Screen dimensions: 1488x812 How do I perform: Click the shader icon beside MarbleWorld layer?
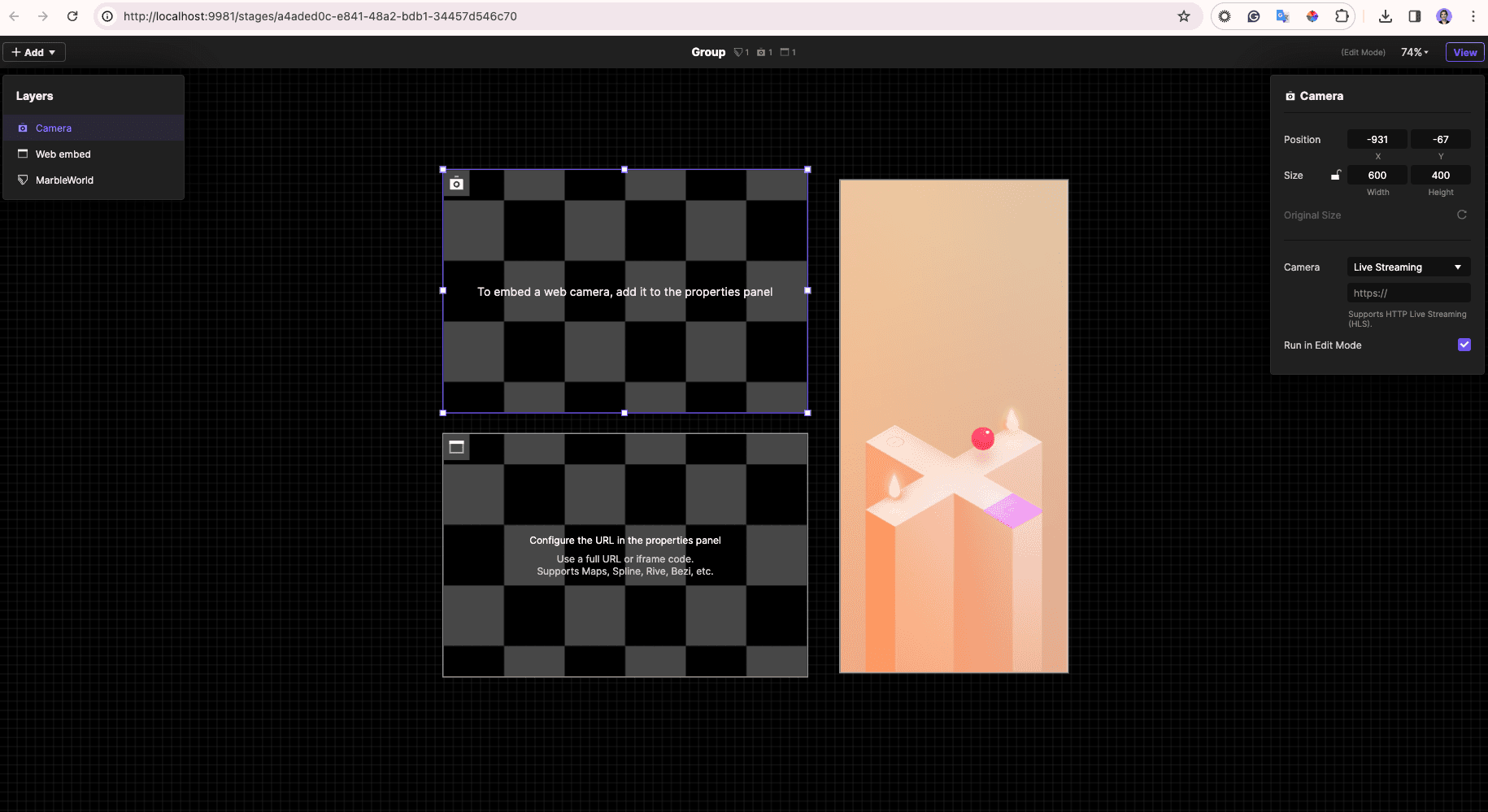pyautogui.click(x=22, y=180)
